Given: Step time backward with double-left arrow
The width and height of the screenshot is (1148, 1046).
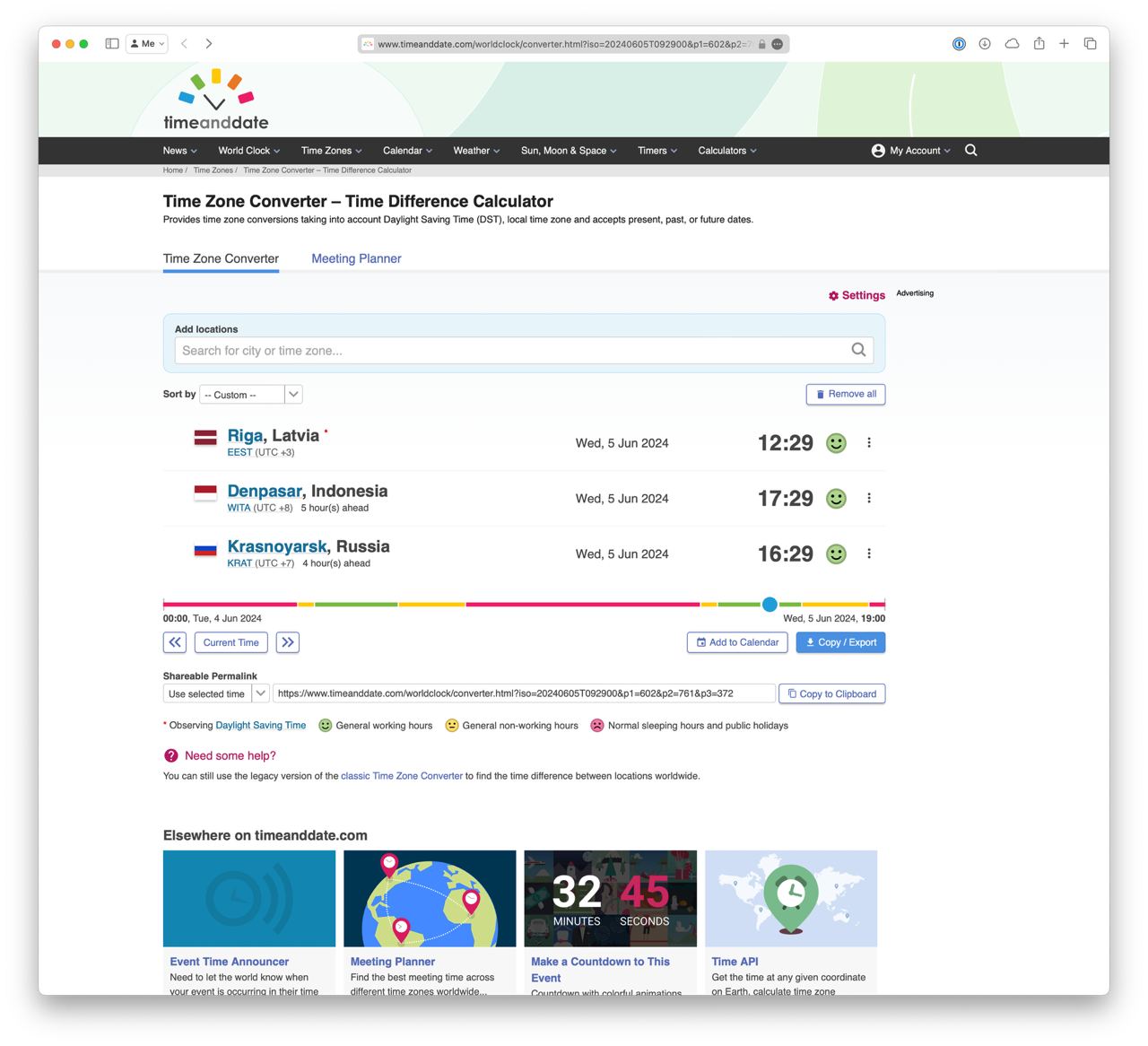Looking at the screenshot, I should (175, 642).
